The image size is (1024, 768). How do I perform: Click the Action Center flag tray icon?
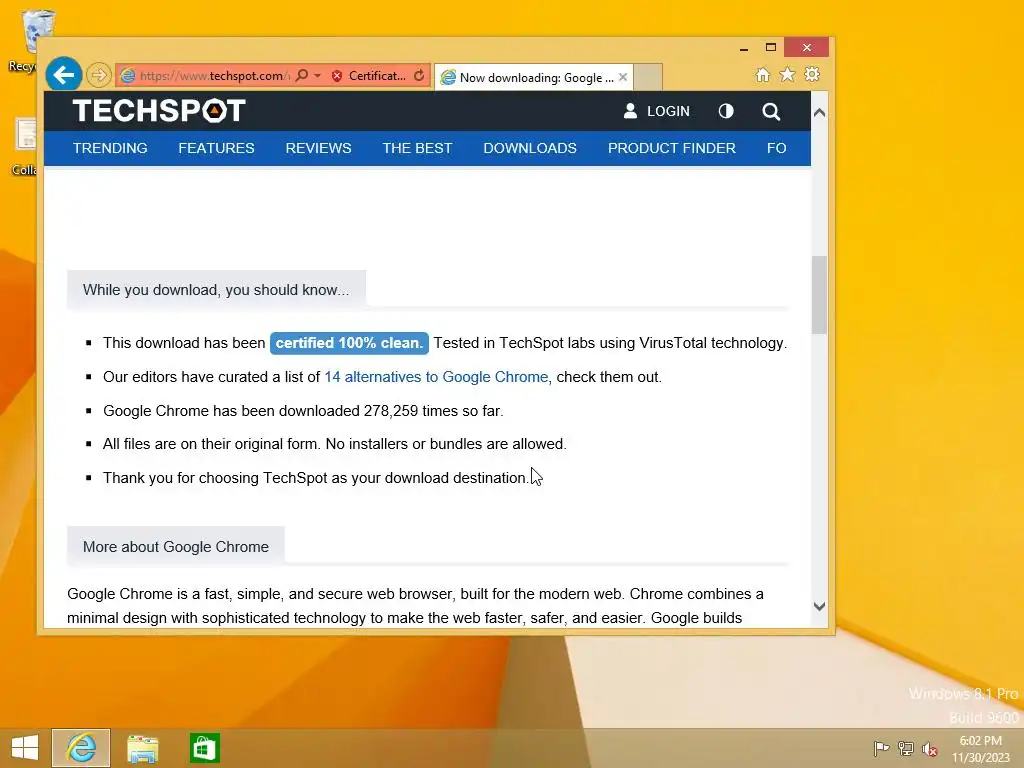(881, 748)
